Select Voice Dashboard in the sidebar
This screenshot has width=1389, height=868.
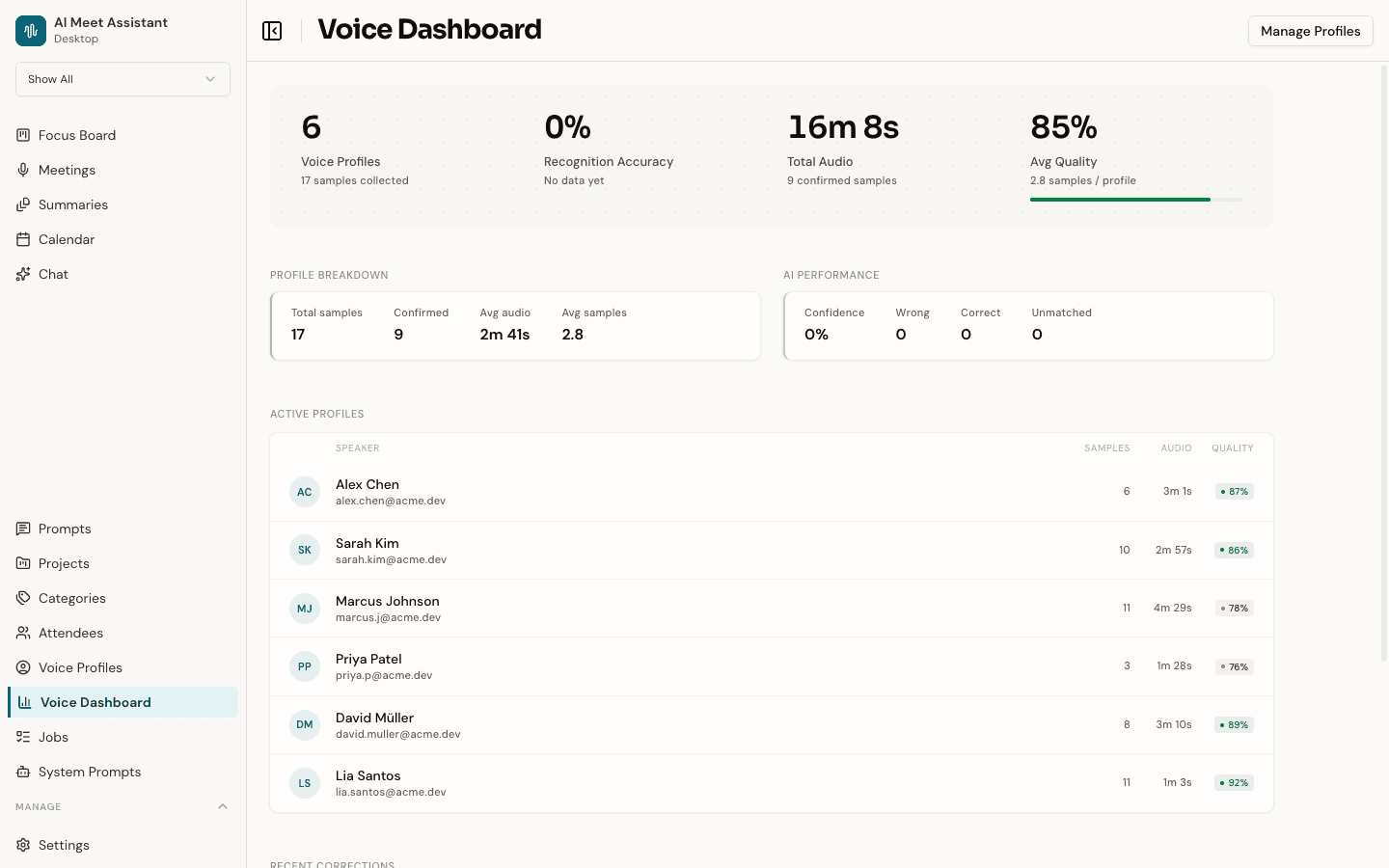95,702
